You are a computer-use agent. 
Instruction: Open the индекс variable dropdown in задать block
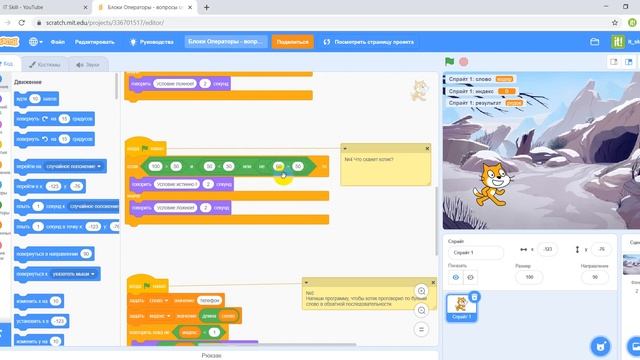tap(160, 316)
